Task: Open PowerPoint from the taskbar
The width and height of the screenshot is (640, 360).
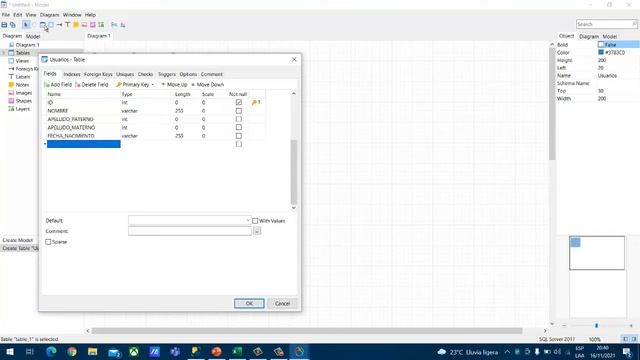Action: click(x=216, y=351)
